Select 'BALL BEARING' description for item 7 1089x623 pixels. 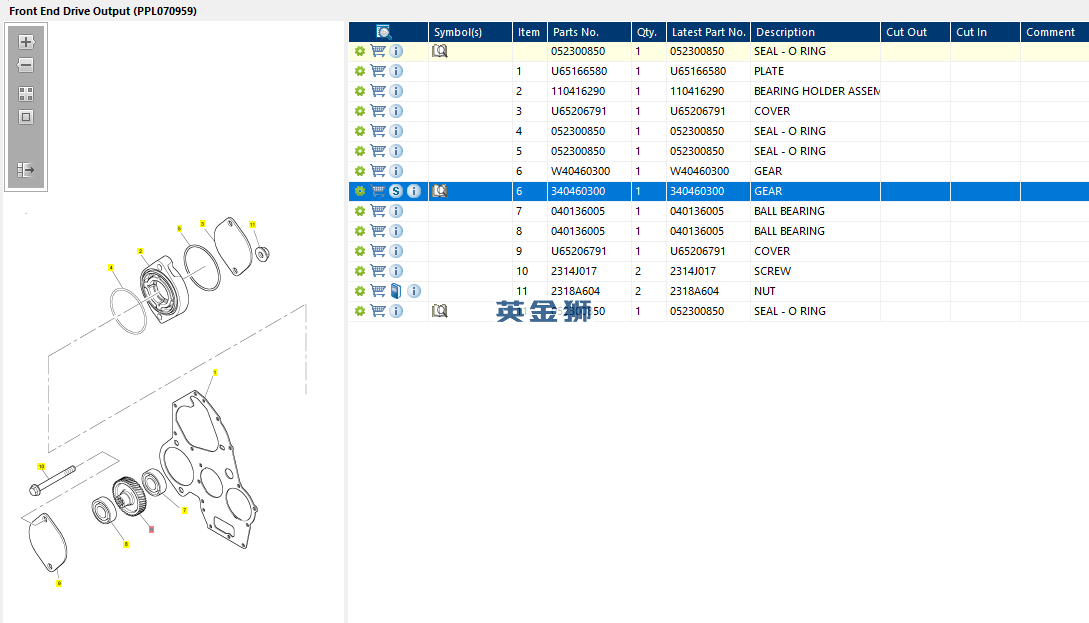click(790, 211)
